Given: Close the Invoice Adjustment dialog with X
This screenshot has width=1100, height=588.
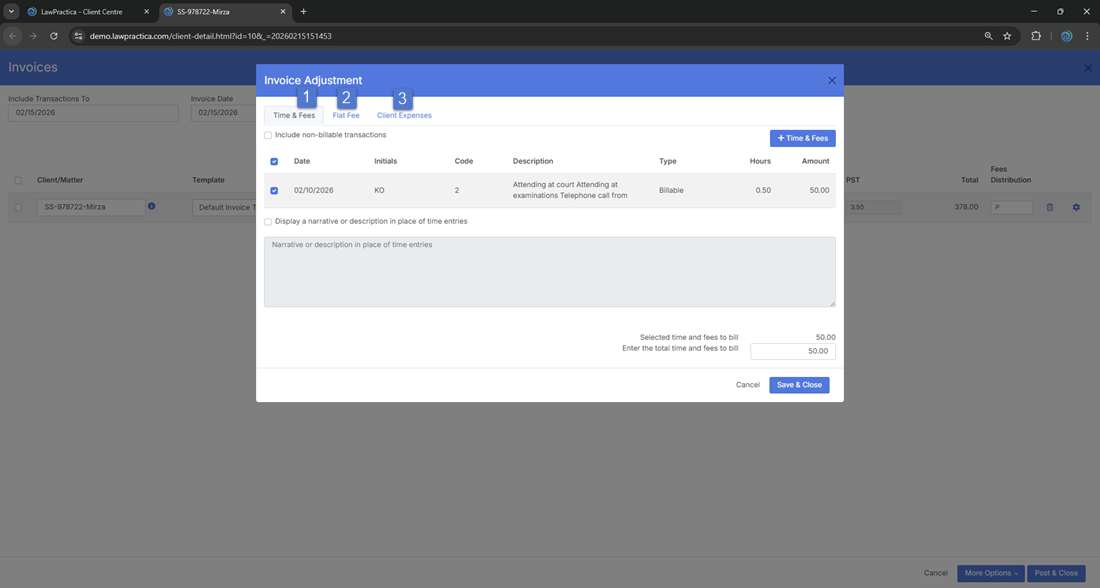Looking at the screenshot, I should [831, 81].
